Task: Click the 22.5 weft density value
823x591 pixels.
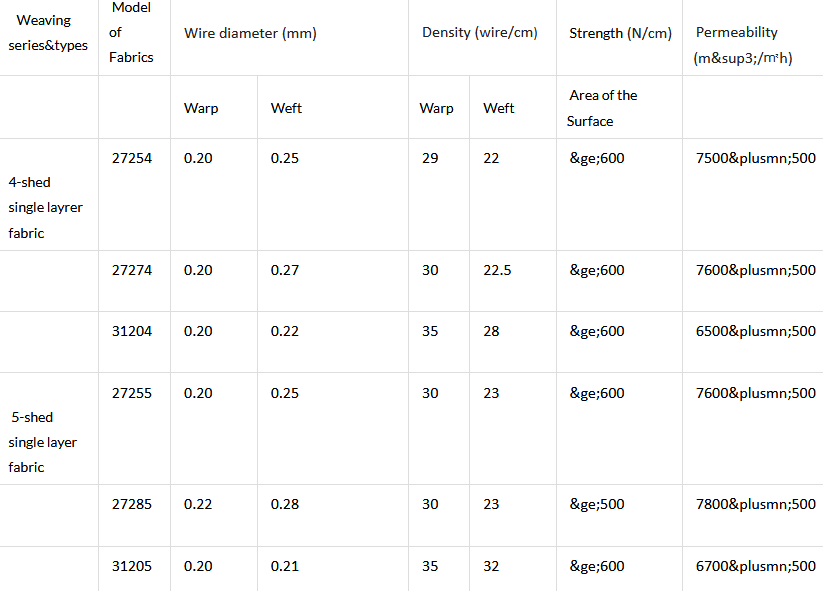Action: tap(498, 270)
